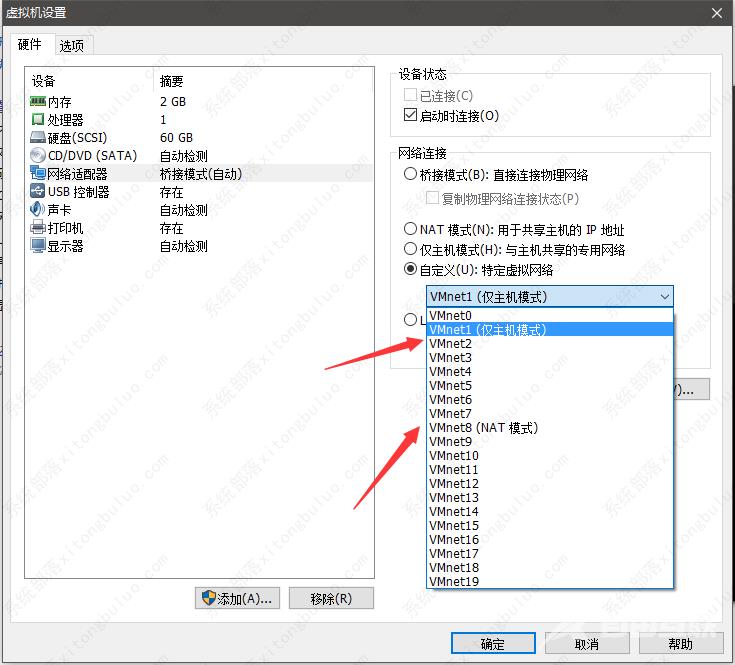Choose VMnet7 from the dropdown list
Viewport: 735px width, 665px height.
(x=549, y=413)
